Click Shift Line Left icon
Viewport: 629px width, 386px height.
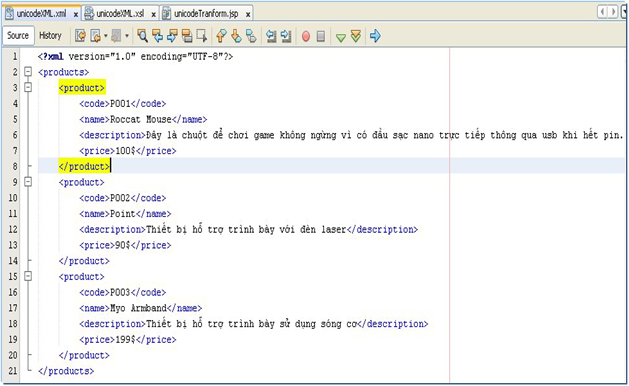click(271, 36)
